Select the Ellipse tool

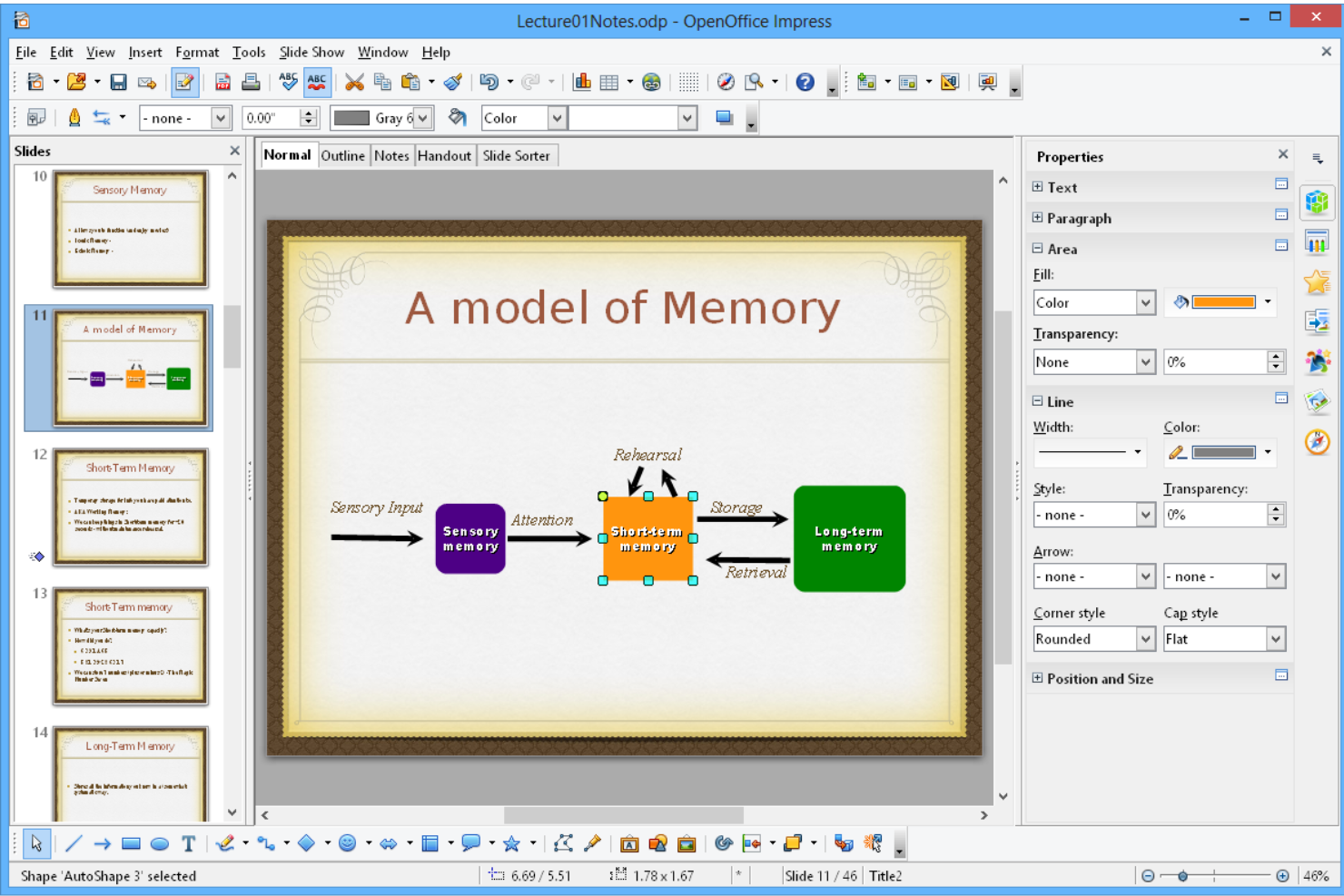coord(159,843)
